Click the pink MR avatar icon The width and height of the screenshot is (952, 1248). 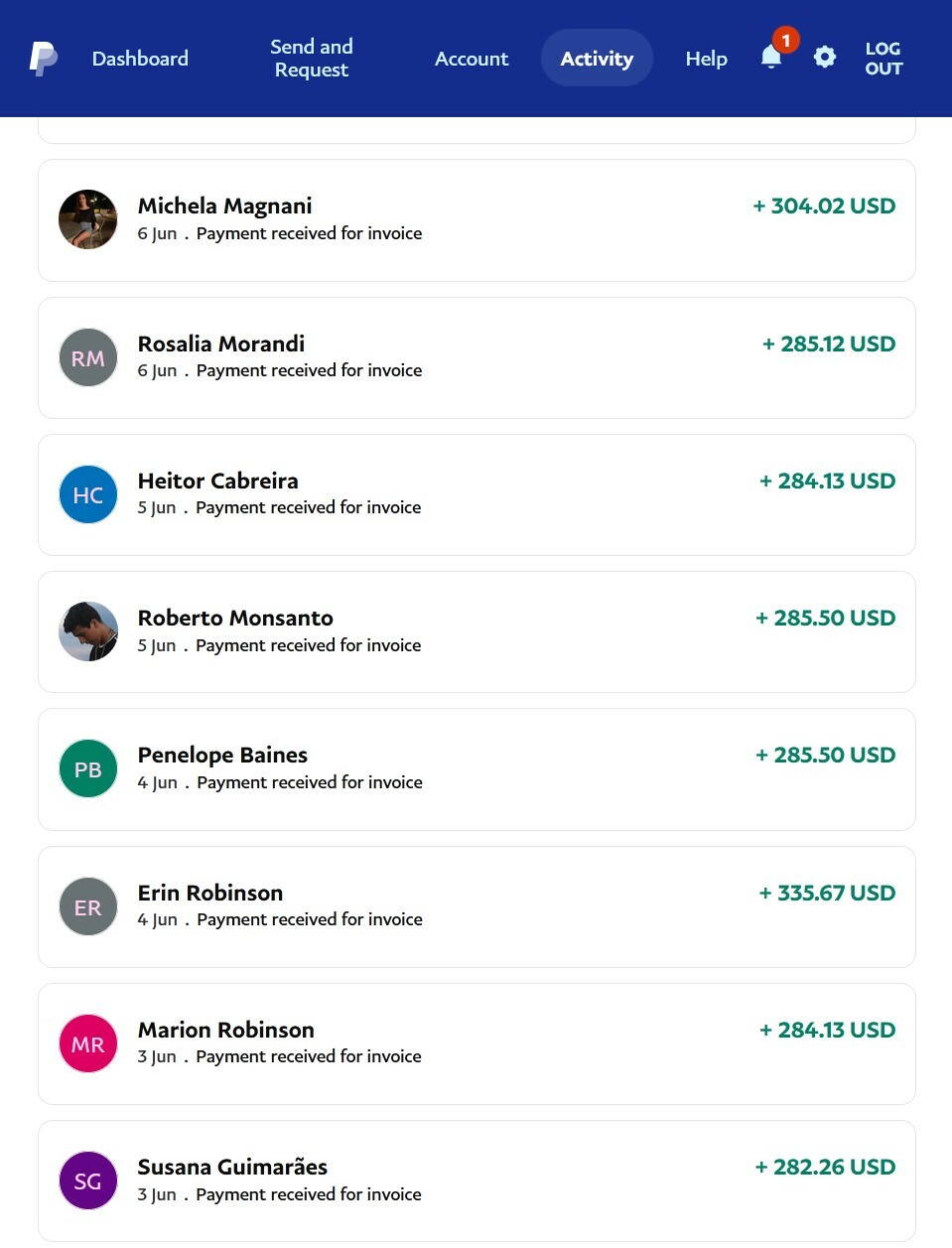click(88, 1043)
